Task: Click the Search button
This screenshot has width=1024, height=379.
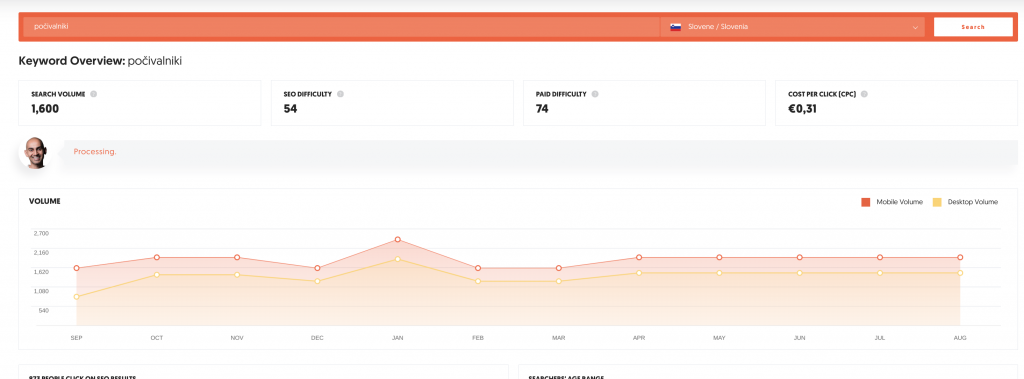Action: pyautogui.click(x=973, y=27)
